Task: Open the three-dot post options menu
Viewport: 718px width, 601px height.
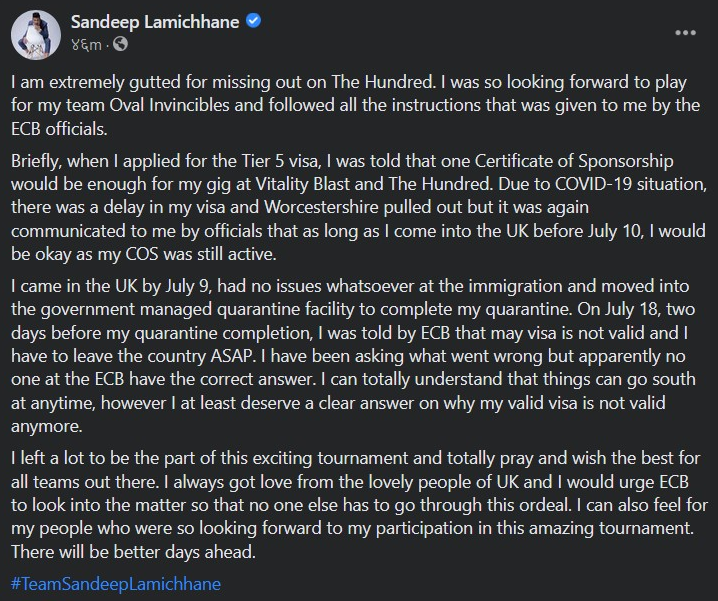Action: 685,32
